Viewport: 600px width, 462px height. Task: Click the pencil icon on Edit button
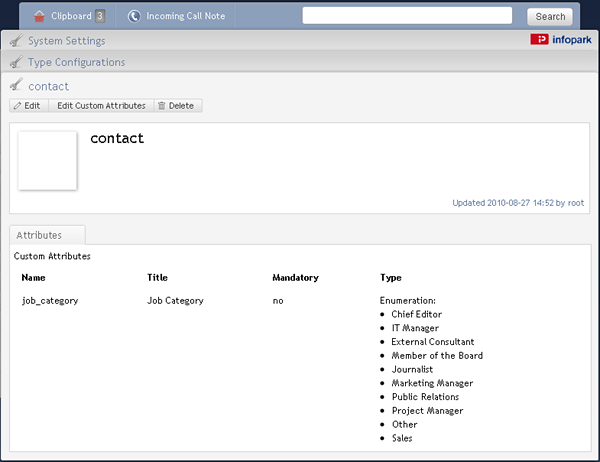click(x=18, y=106)
